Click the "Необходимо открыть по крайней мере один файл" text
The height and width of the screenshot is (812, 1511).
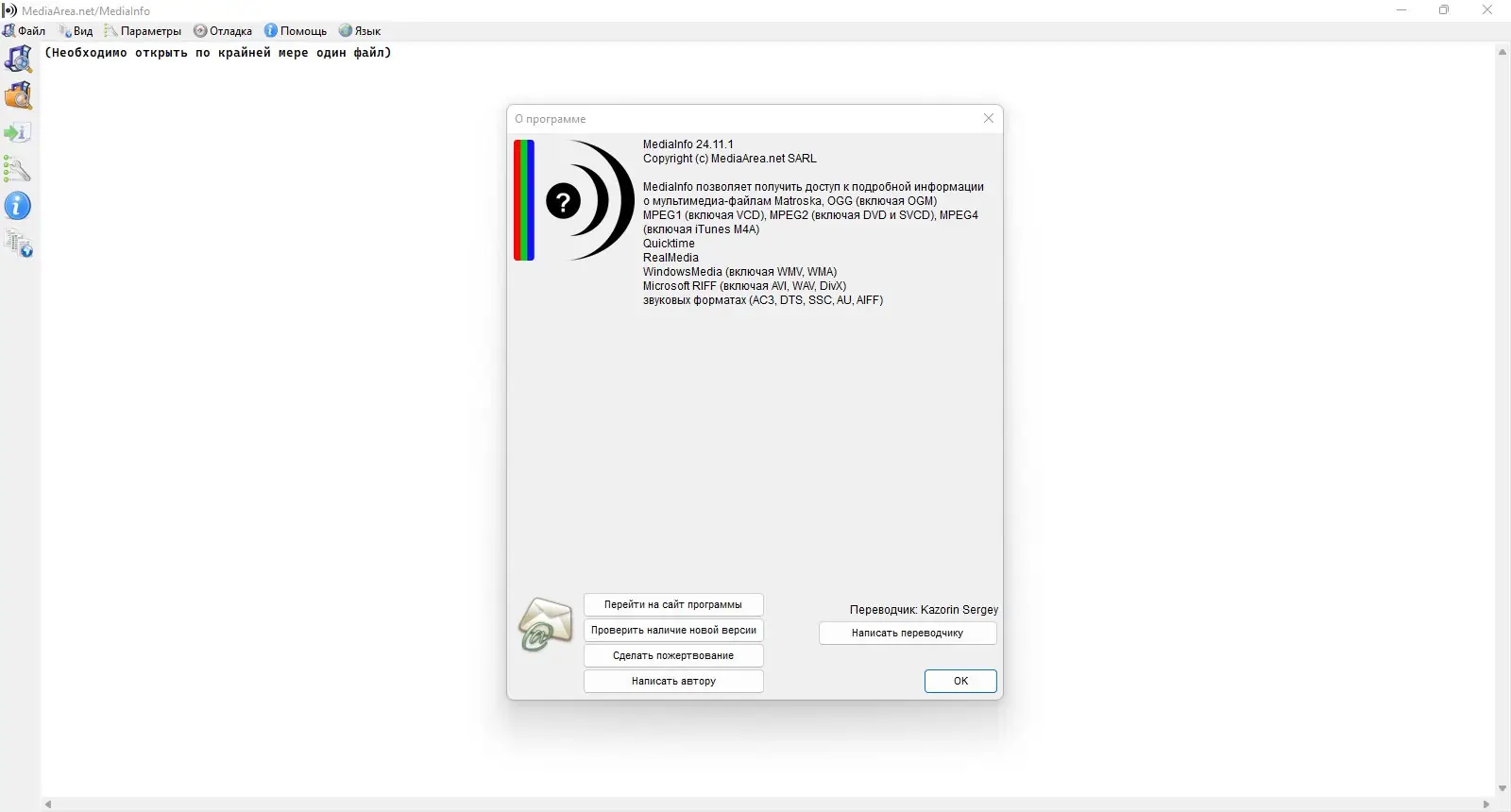click(x=218, y=53)
